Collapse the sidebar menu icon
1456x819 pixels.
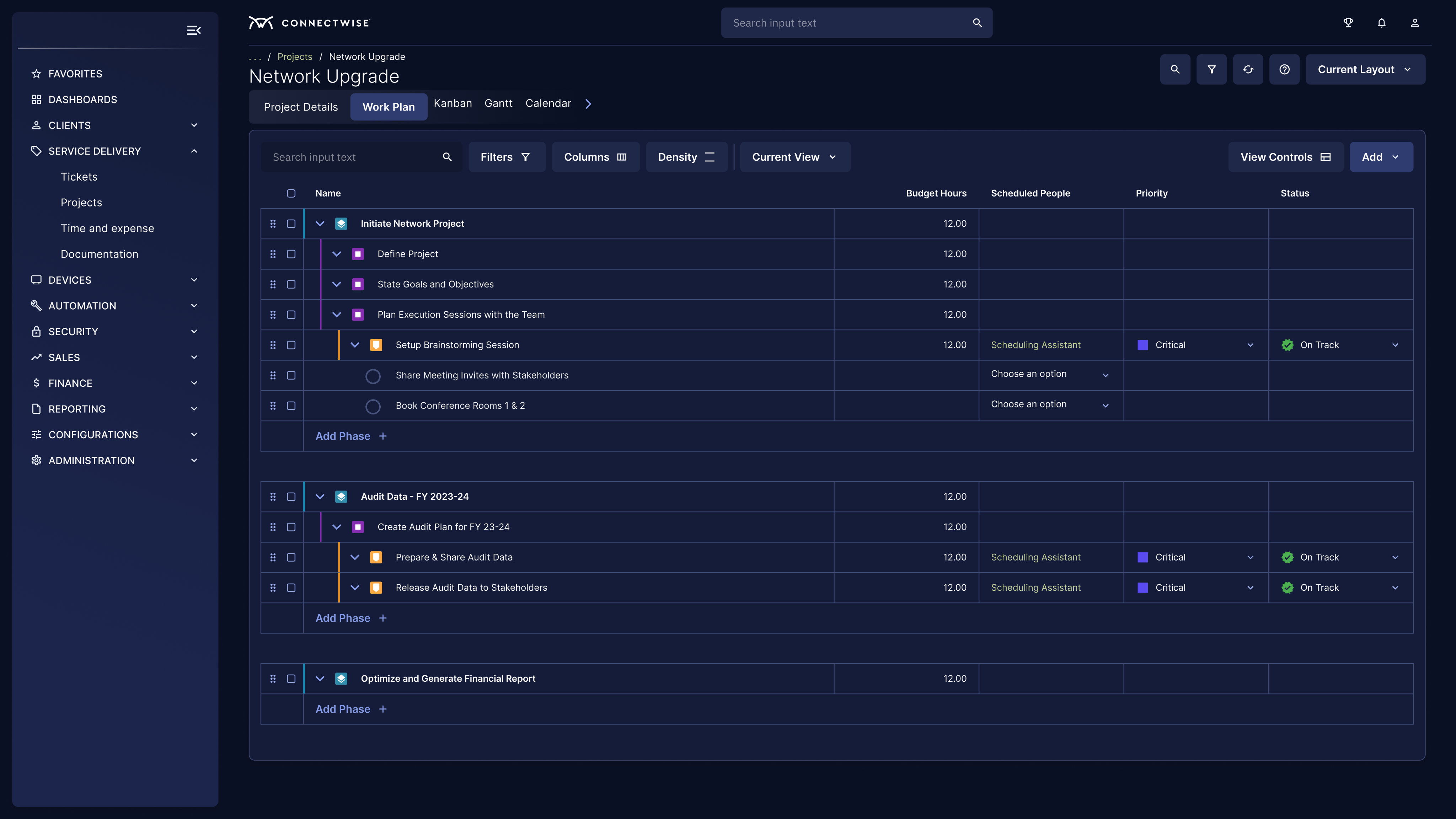(x=194, y=31)
